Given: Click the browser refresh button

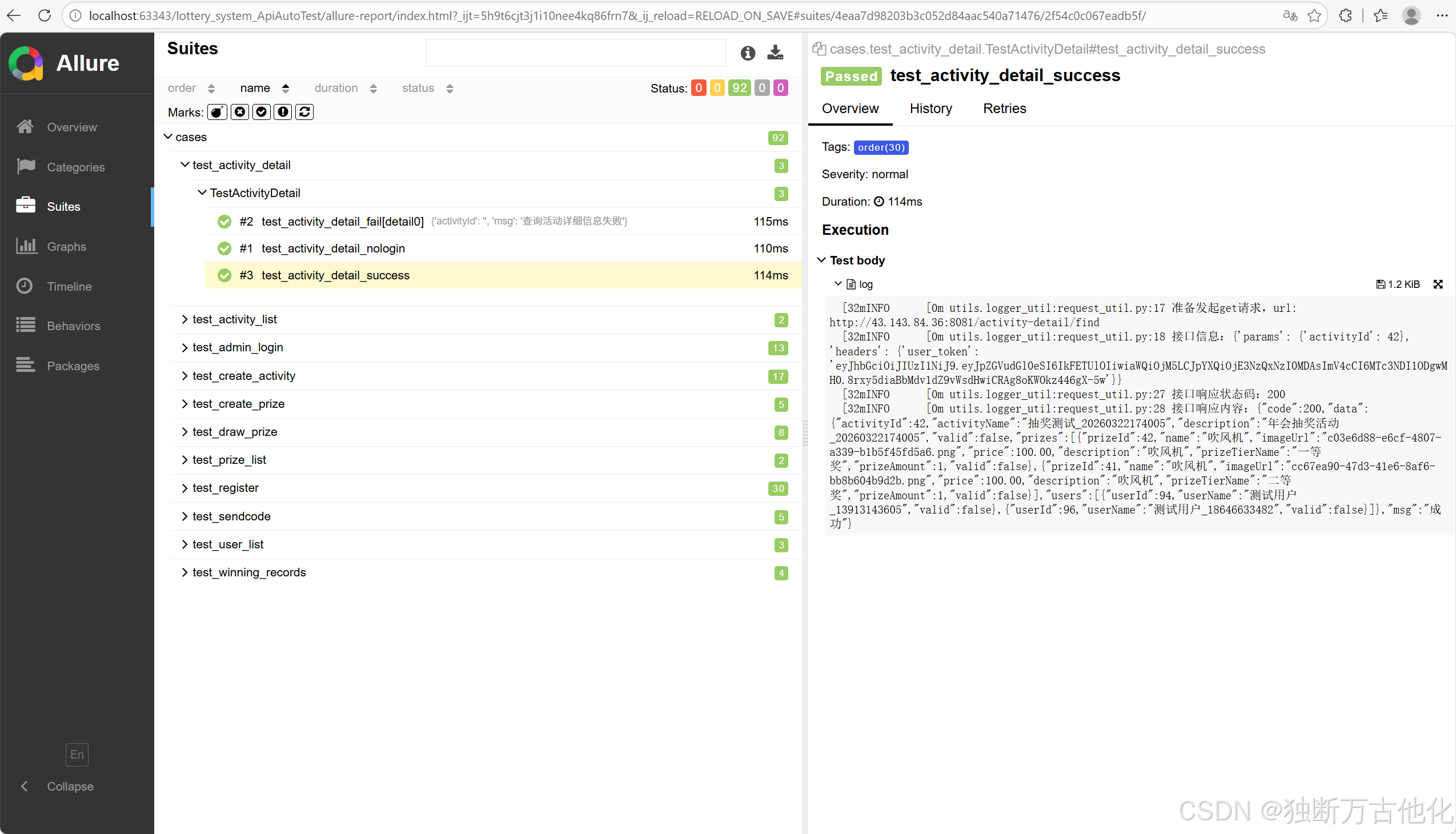Looking at the screenshot, I should click(44, 15).
